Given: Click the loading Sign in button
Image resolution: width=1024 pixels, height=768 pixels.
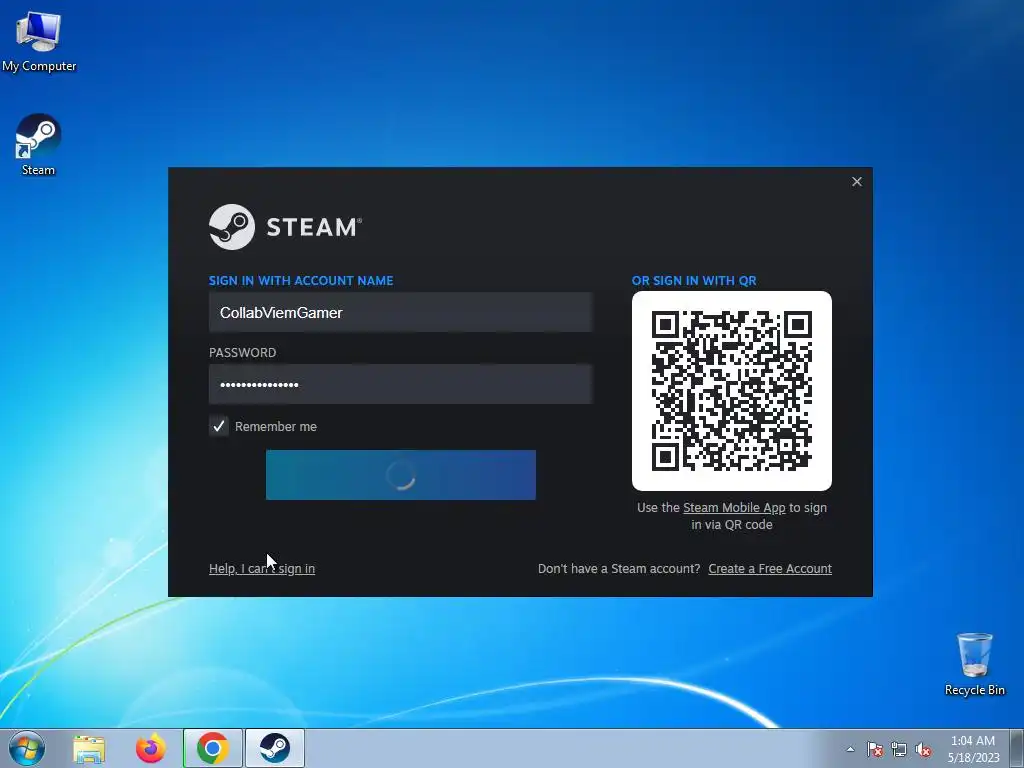Looking at the screenshot, I should coord(400,475).
